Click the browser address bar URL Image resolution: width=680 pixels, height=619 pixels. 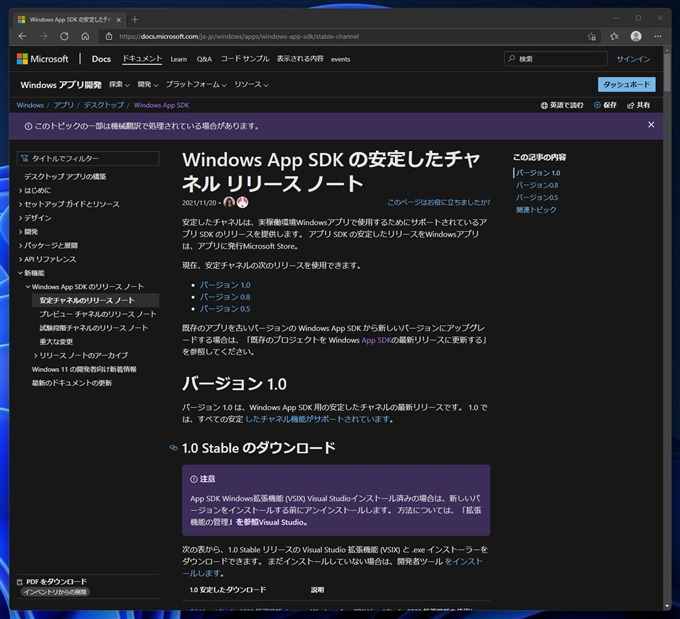tap(239, 36)
